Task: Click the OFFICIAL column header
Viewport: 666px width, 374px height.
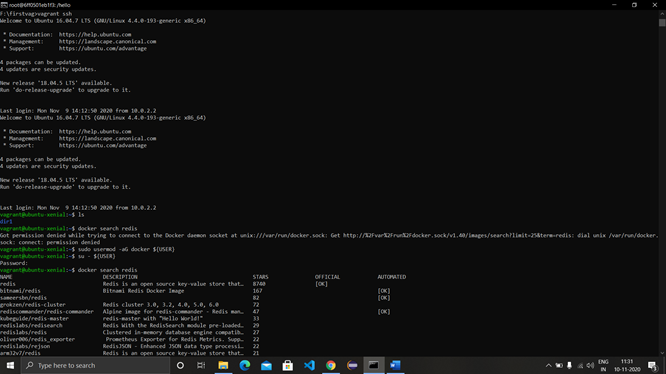Action: [x=327, y=277]
